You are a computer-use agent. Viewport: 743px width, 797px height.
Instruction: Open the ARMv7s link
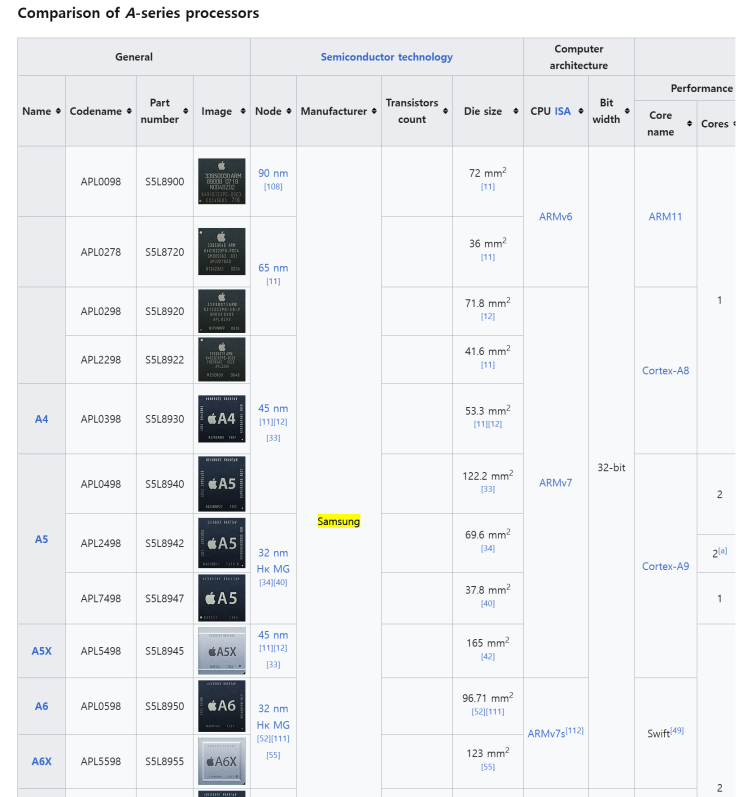coord(546,734)
